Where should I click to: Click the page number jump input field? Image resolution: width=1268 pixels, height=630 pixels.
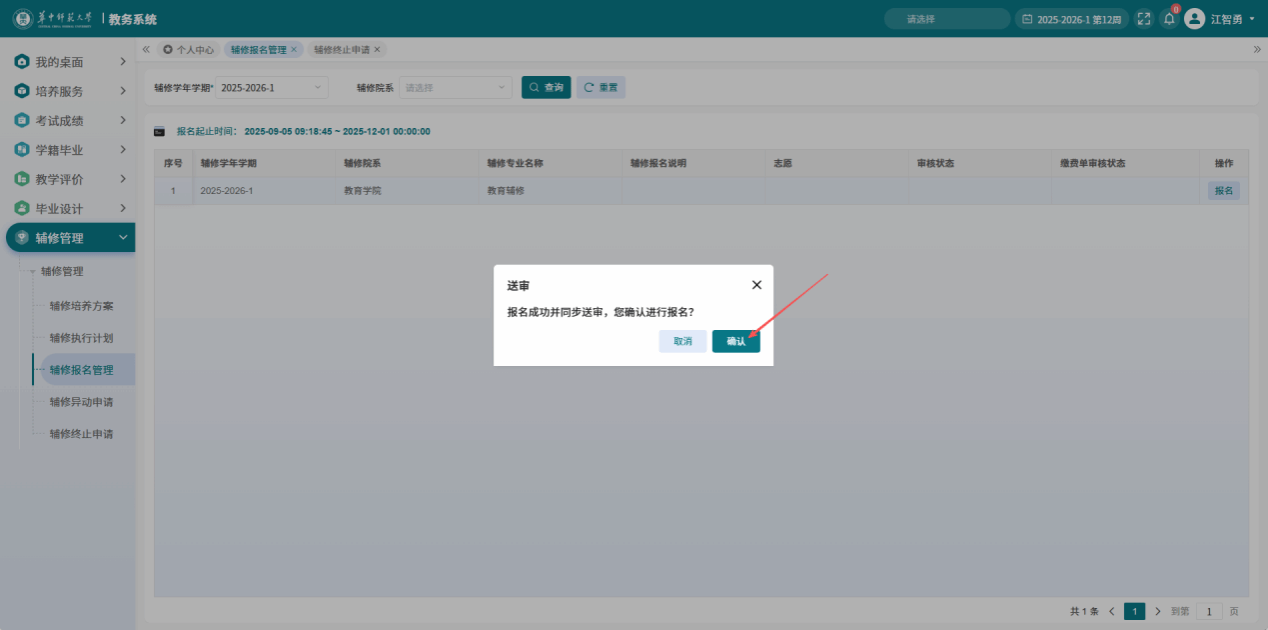[x=1209, y=611]
